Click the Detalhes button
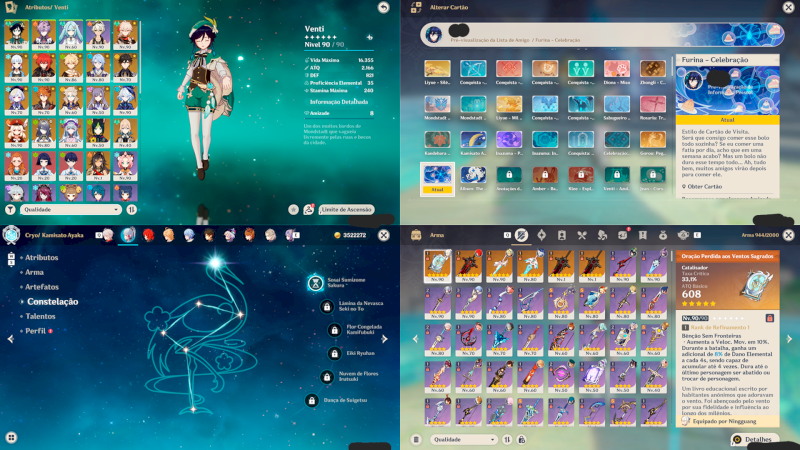Image resolution: width=800 pixels, height=450 pixels. 755,439
